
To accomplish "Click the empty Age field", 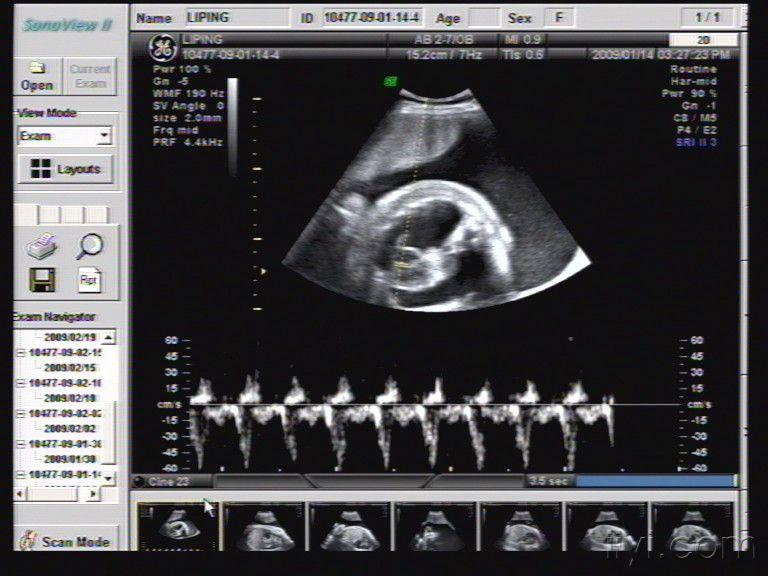I will (x=484, y=18).
